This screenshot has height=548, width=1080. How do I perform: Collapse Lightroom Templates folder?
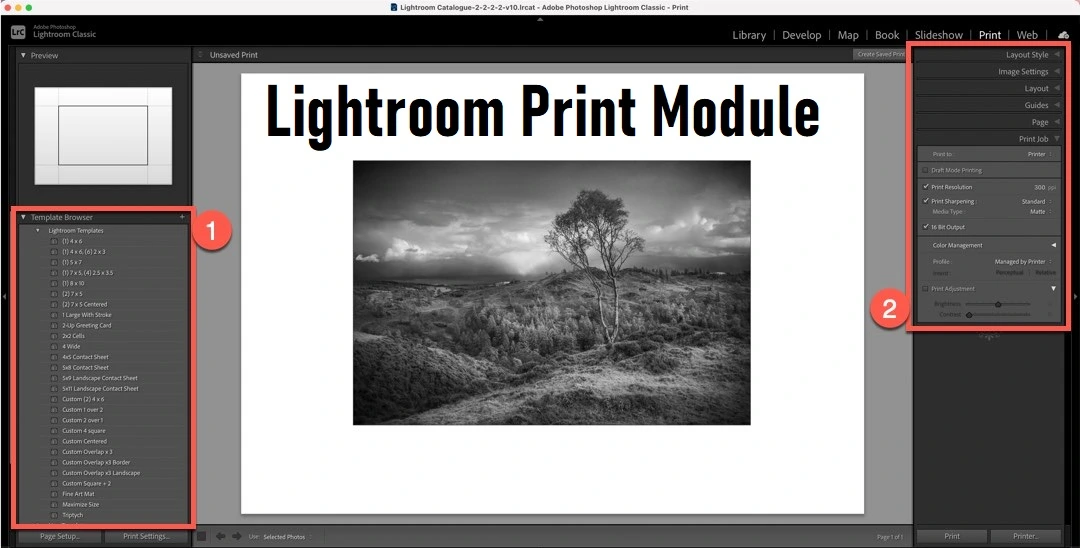pos(38,231)
